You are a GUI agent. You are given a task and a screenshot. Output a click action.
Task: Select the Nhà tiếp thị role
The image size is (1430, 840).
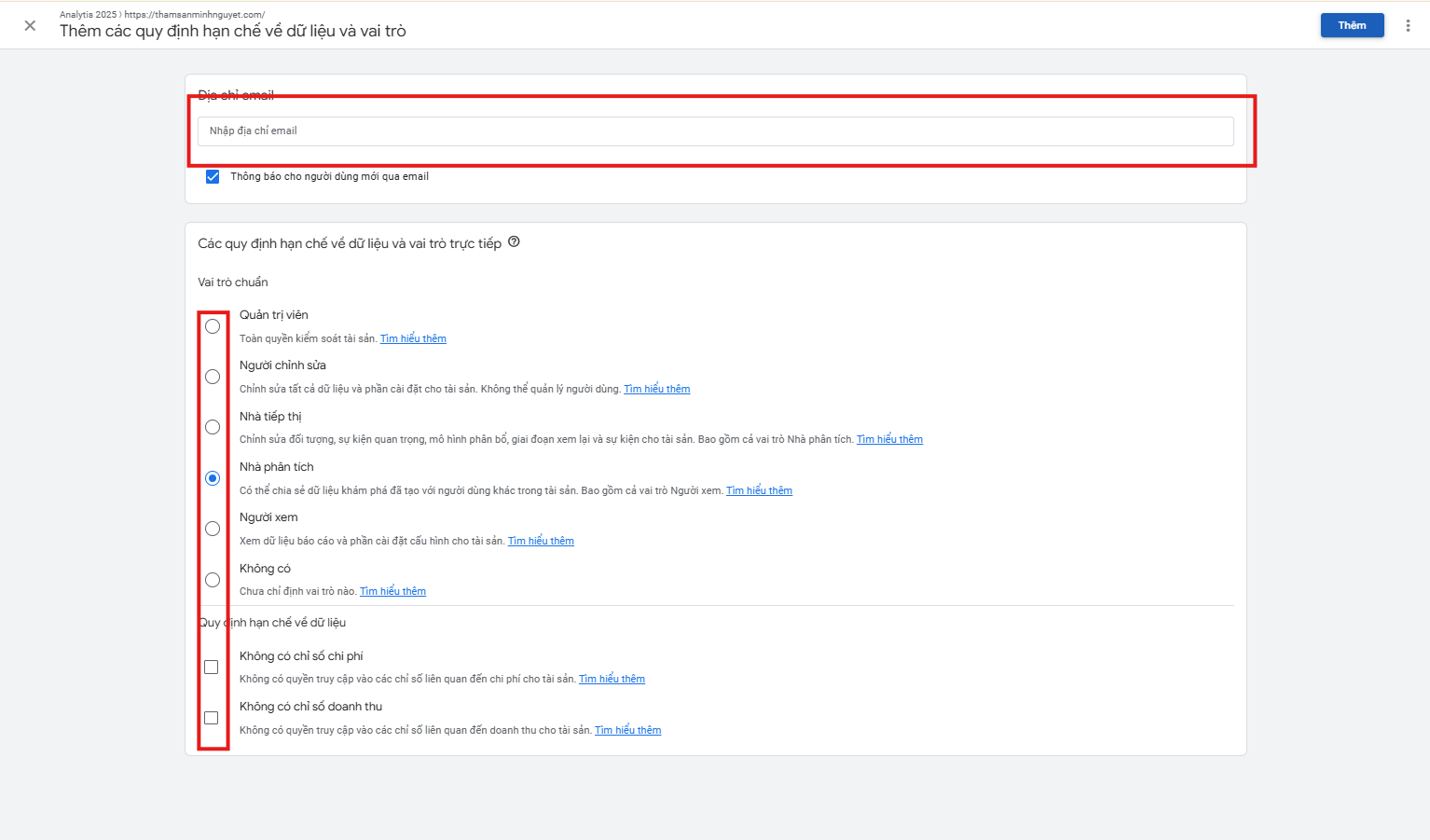213,427
